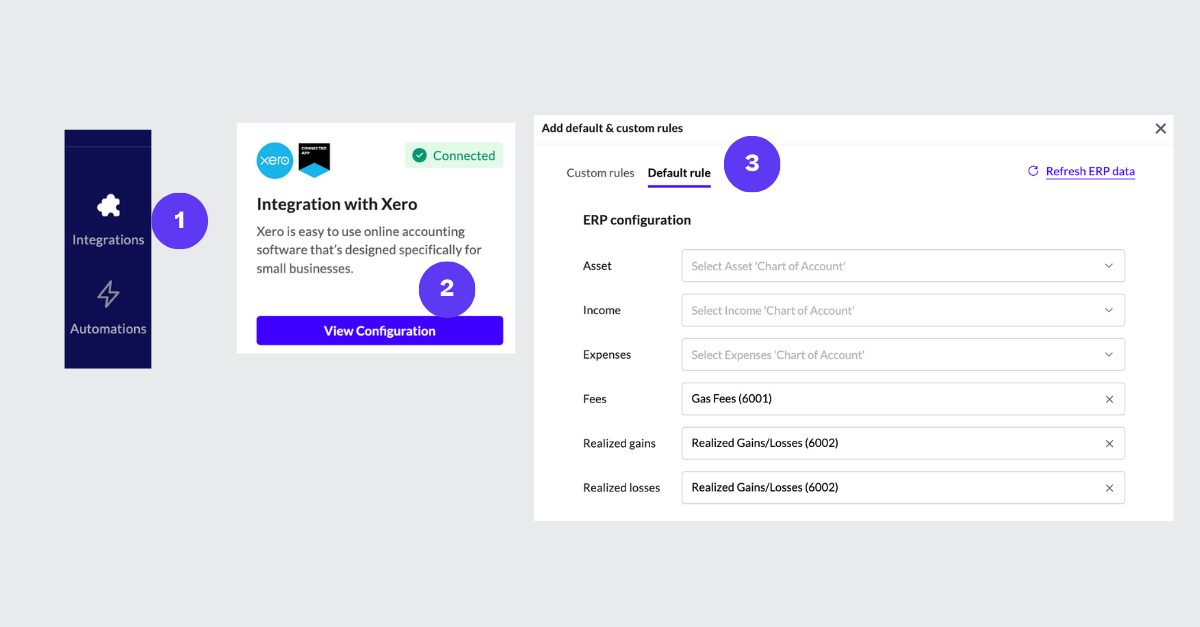Open the Integrations sidebar item
The image size is (1200, 627).
point(108,220)
